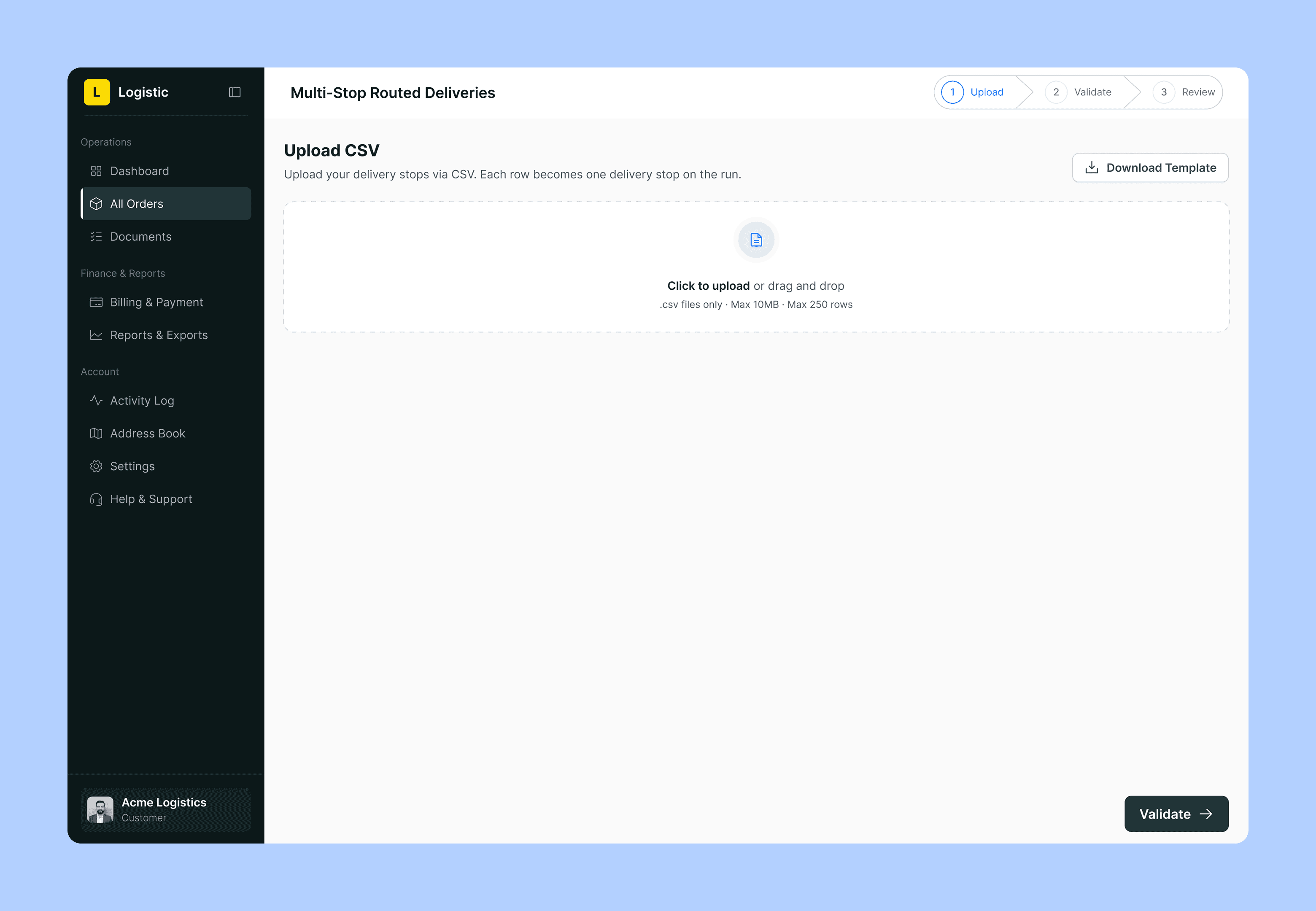Click the 'Customer' role label

144,818
